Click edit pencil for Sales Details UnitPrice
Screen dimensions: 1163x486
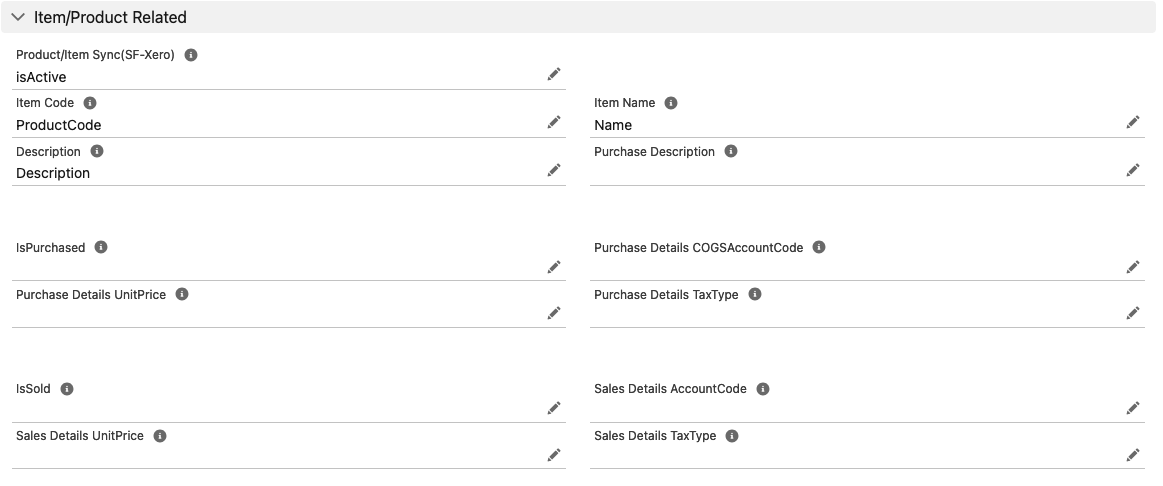pyautogui.click(x=554, y=455)
